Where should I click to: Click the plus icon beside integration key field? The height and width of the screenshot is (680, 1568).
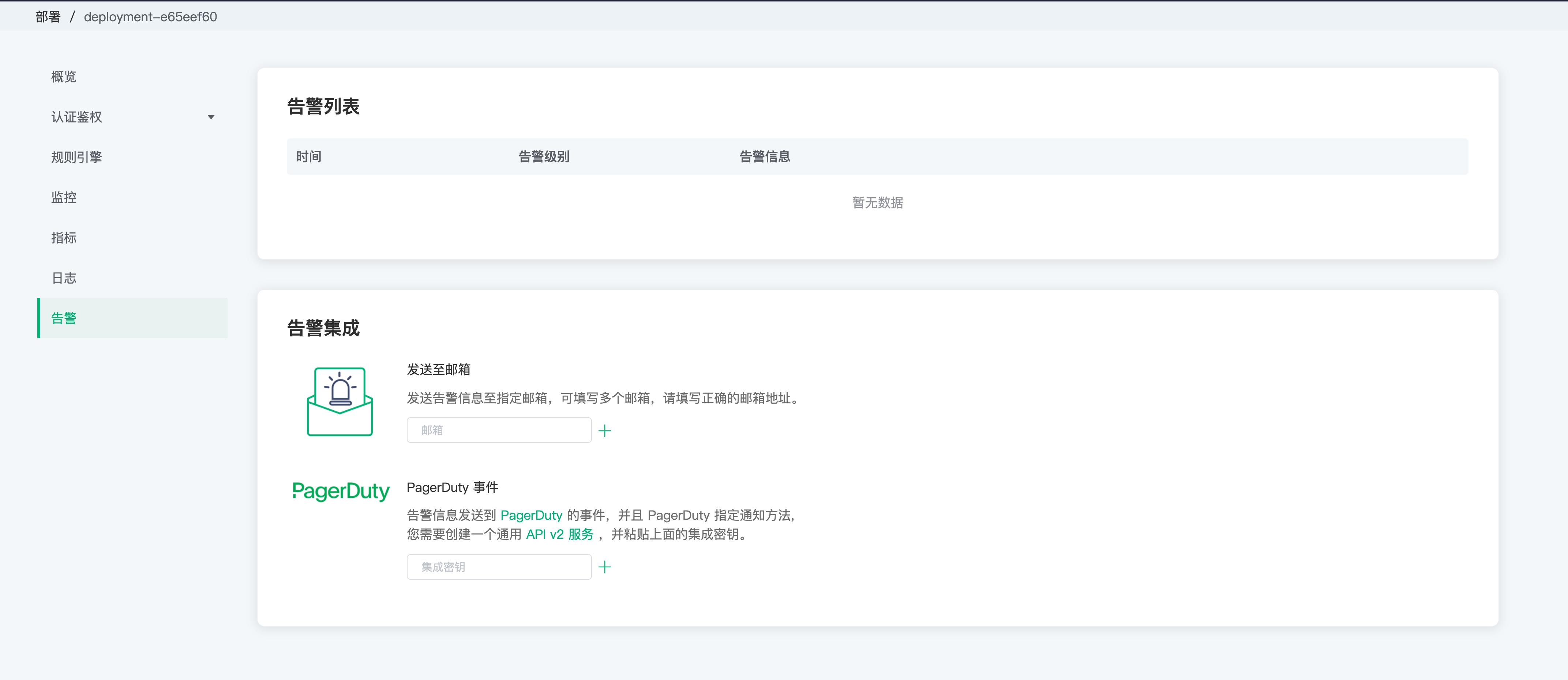(604, 567)
